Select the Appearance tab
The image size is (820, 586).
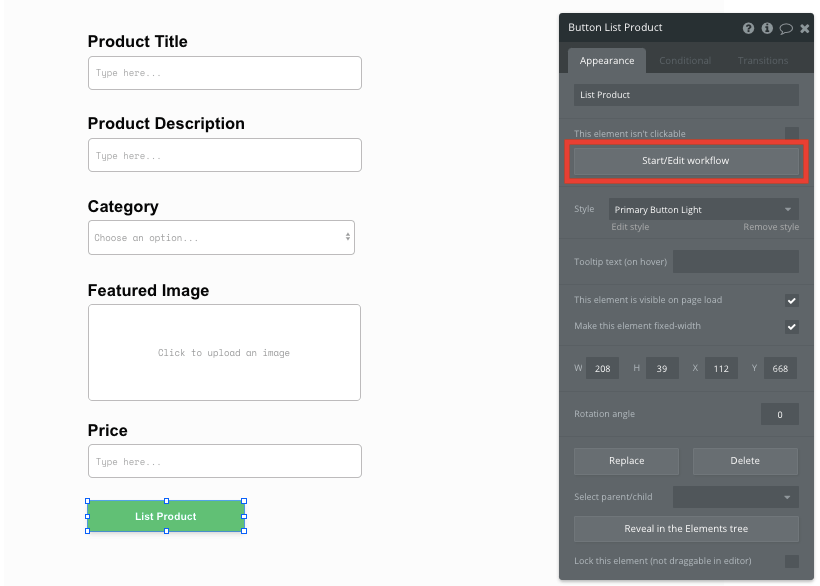click(606, 60)
